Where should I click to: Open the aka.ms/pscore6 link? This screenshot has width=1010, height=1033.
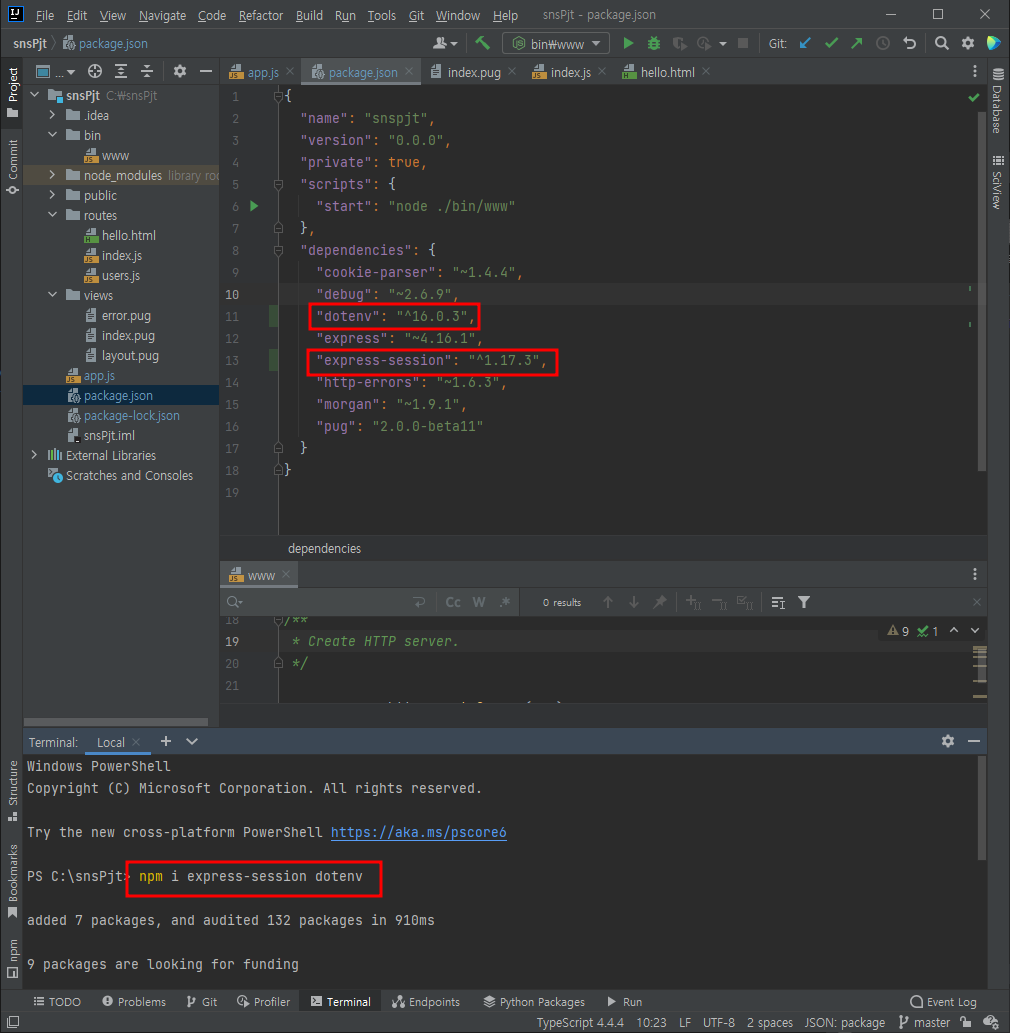418,833
